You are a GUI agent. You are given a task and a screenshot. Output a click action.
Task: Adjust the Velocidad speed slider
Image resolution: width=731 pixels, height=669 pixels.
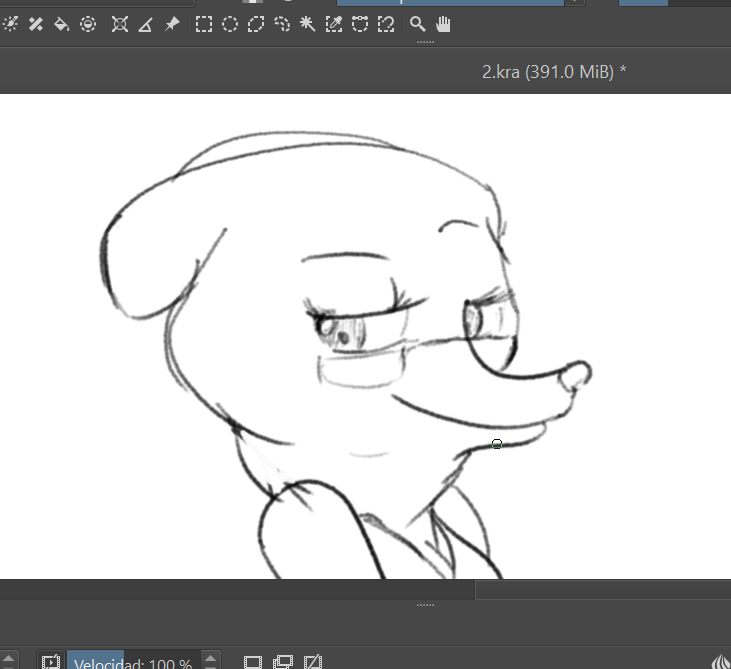click(133, 662)
